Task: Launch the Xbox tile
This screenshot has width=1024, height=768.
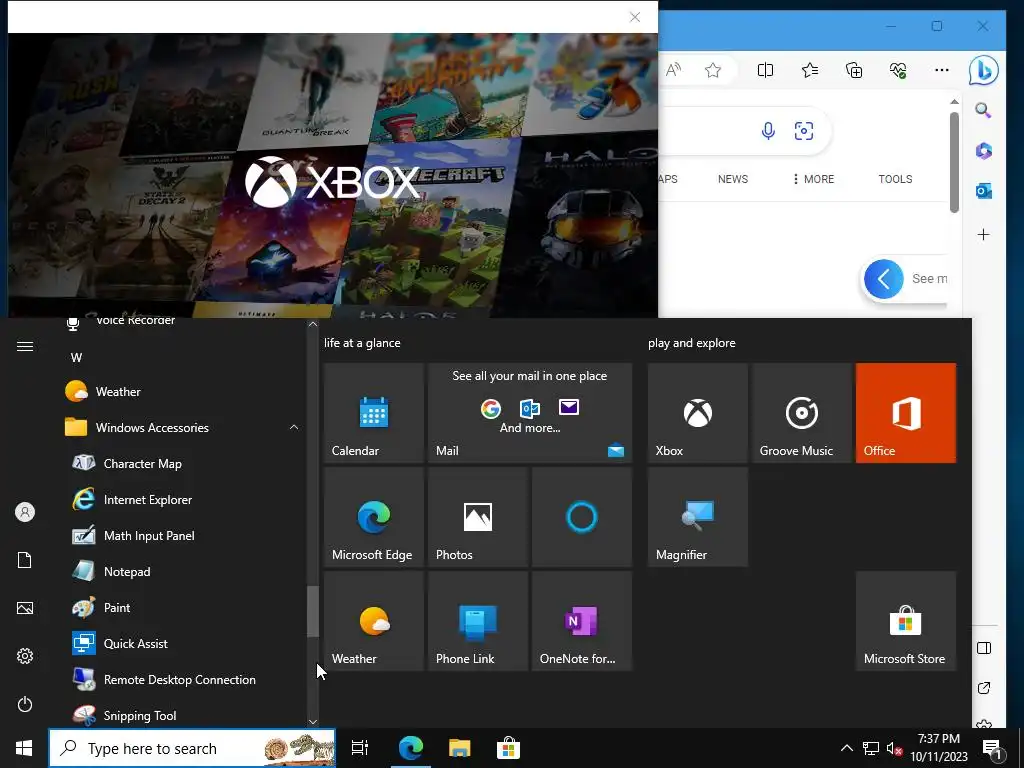Action: pyautogui.click(x=697, y=413)
